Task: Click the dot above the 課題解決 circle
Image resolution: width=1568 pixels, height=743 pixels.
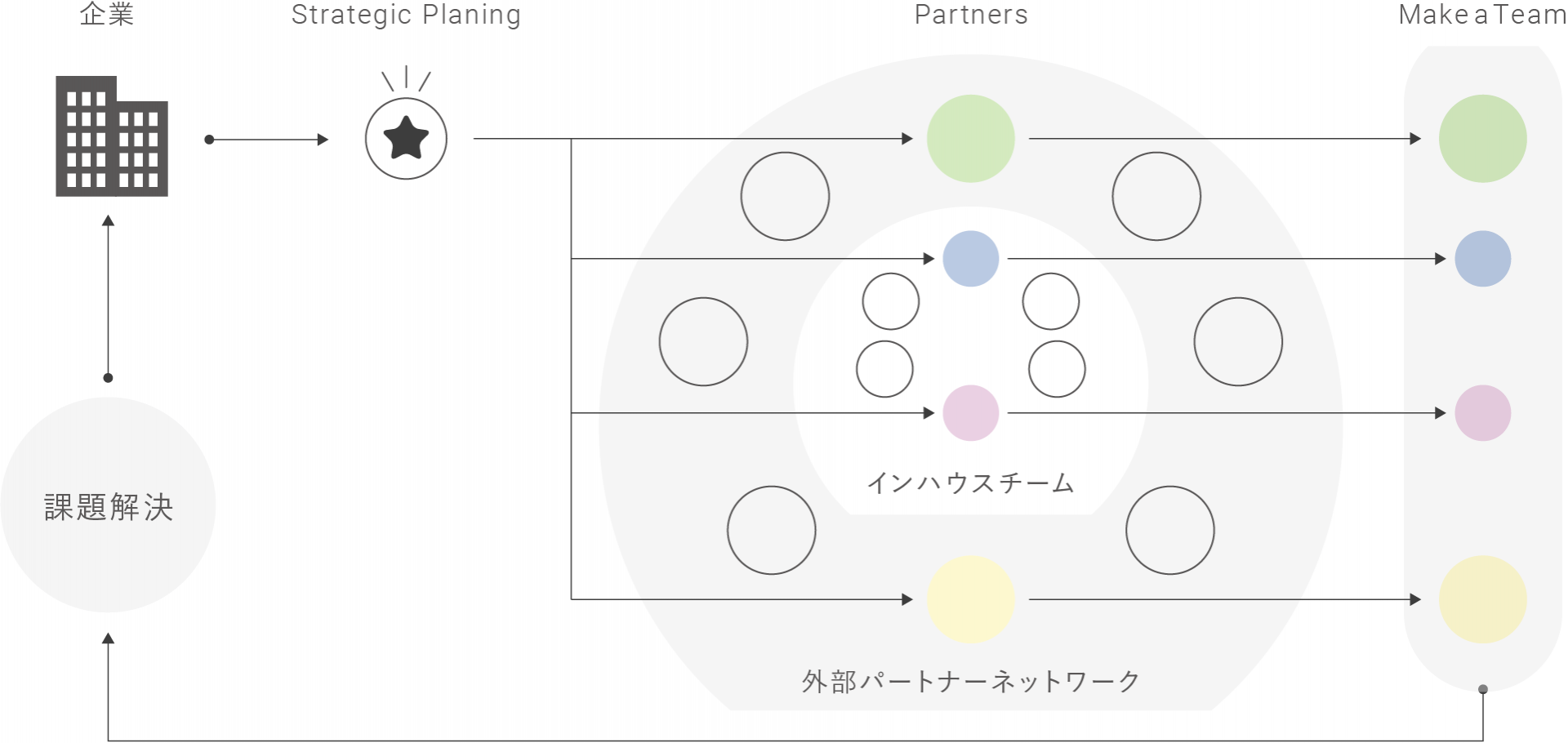Action: pos(108,377)
